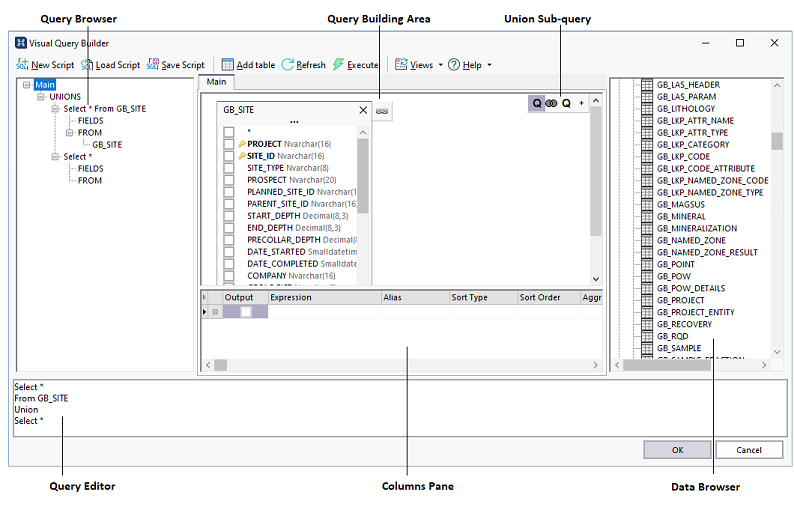794x506 pixels.
Task: Add a union sub-query with plus icon
Action: (x=581, y=103)
